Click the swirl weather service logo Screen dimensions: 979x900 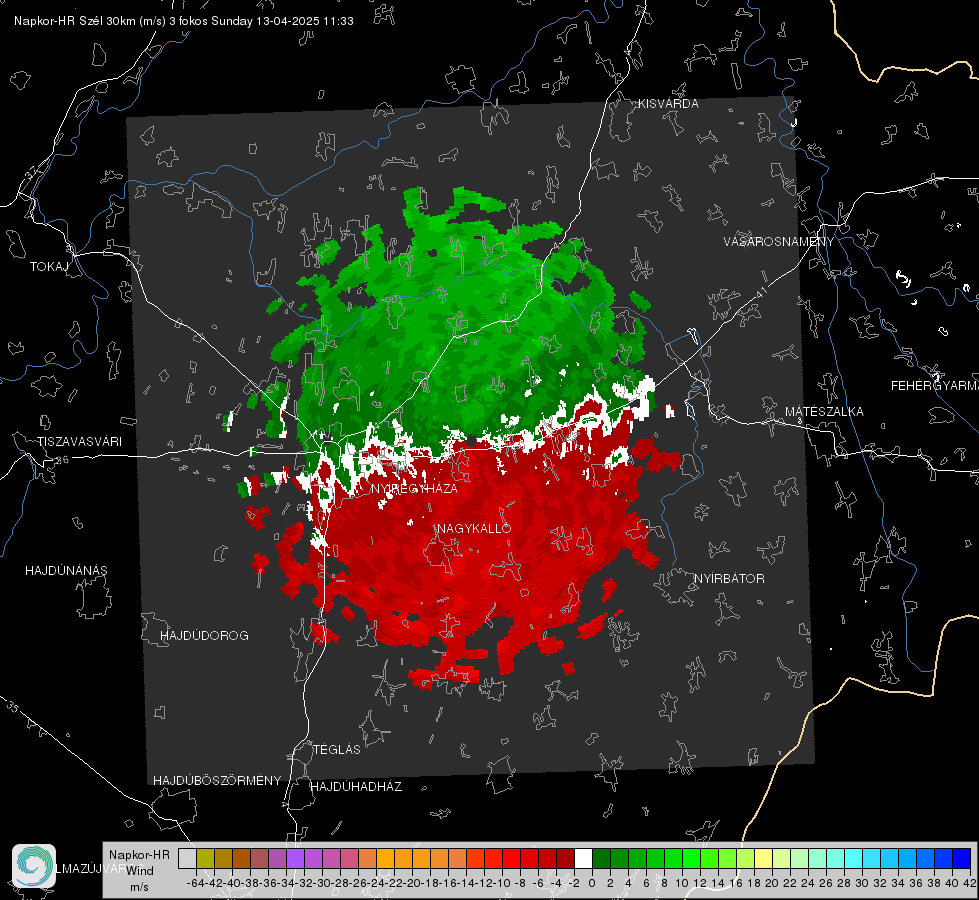coord(34,866)
